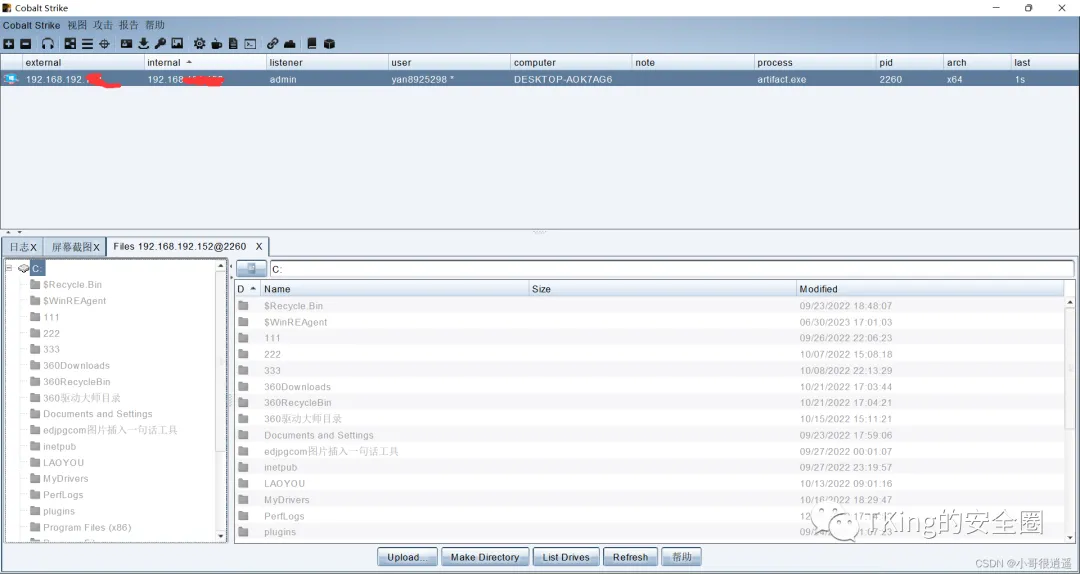The image size is (1080, 574).
Task: Select the 222 folder row in file list
Action: 650,354
